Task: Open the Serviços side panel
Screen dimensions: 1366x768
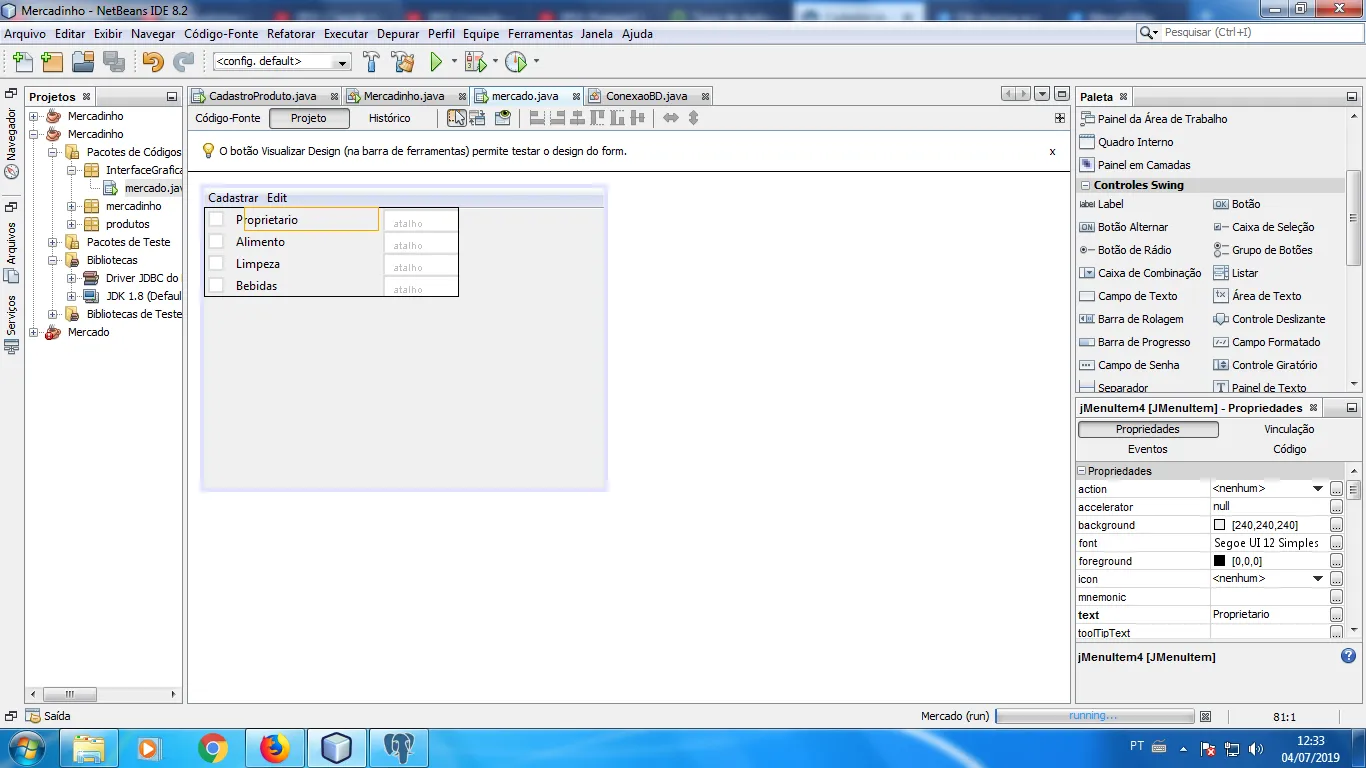Action: coord(11,314)
